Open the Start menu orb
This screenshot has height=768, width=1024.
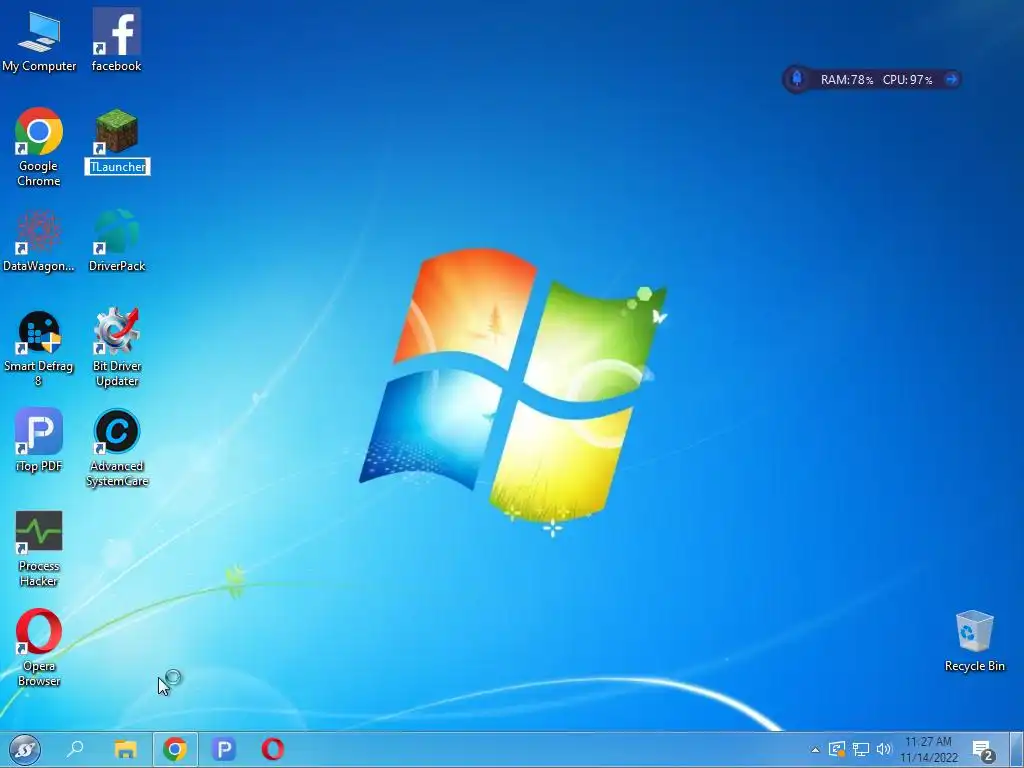pos(25,749)
